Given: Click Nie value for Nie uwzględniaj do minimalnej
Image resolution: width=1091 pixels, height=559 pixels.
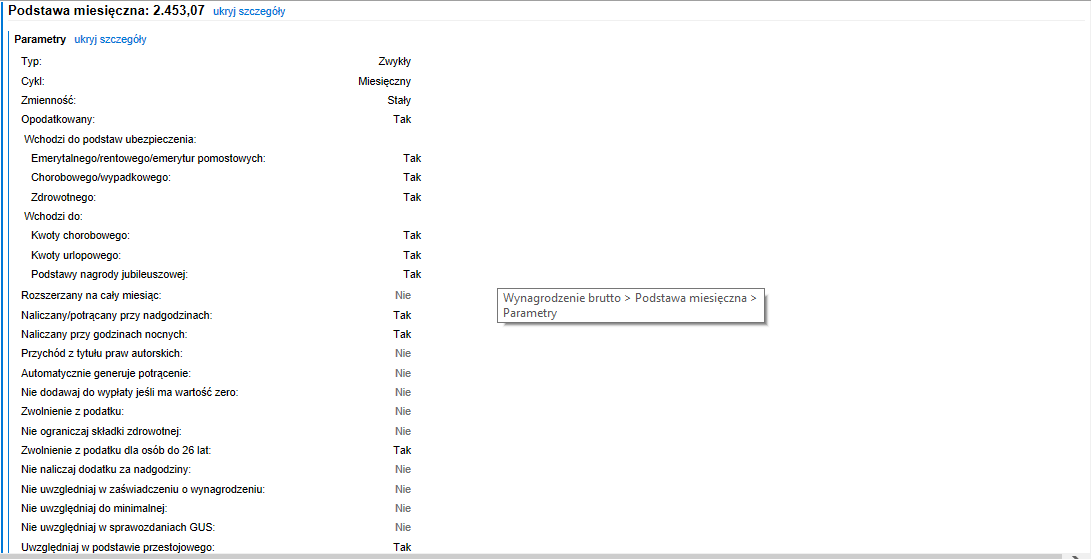Looking at the screenshot, I should (x=403, y=508).
